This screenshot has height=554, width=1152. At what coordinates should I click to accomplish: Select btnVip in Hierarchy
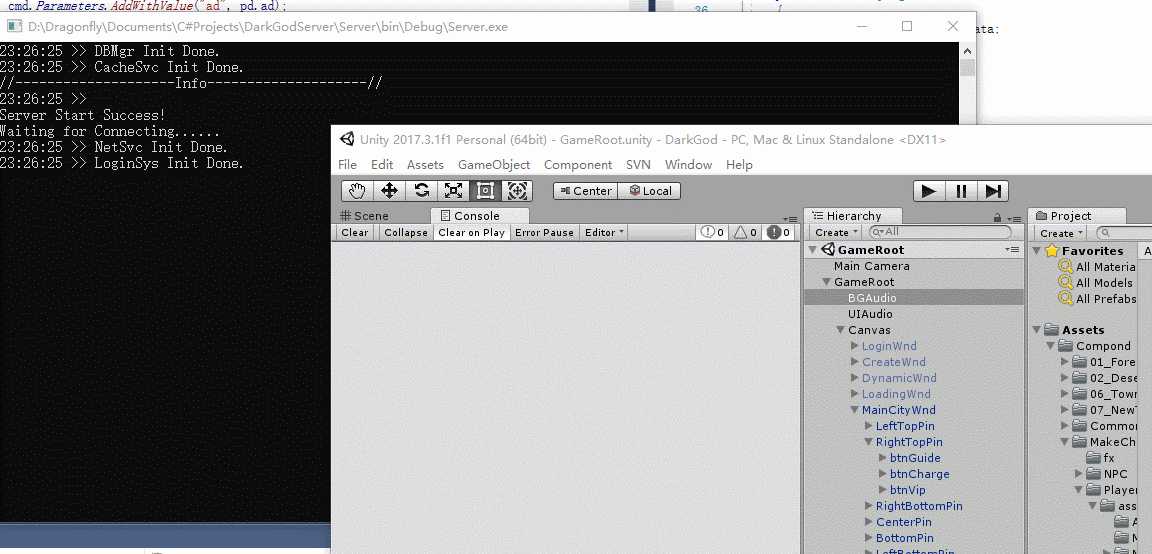point(907,490)
